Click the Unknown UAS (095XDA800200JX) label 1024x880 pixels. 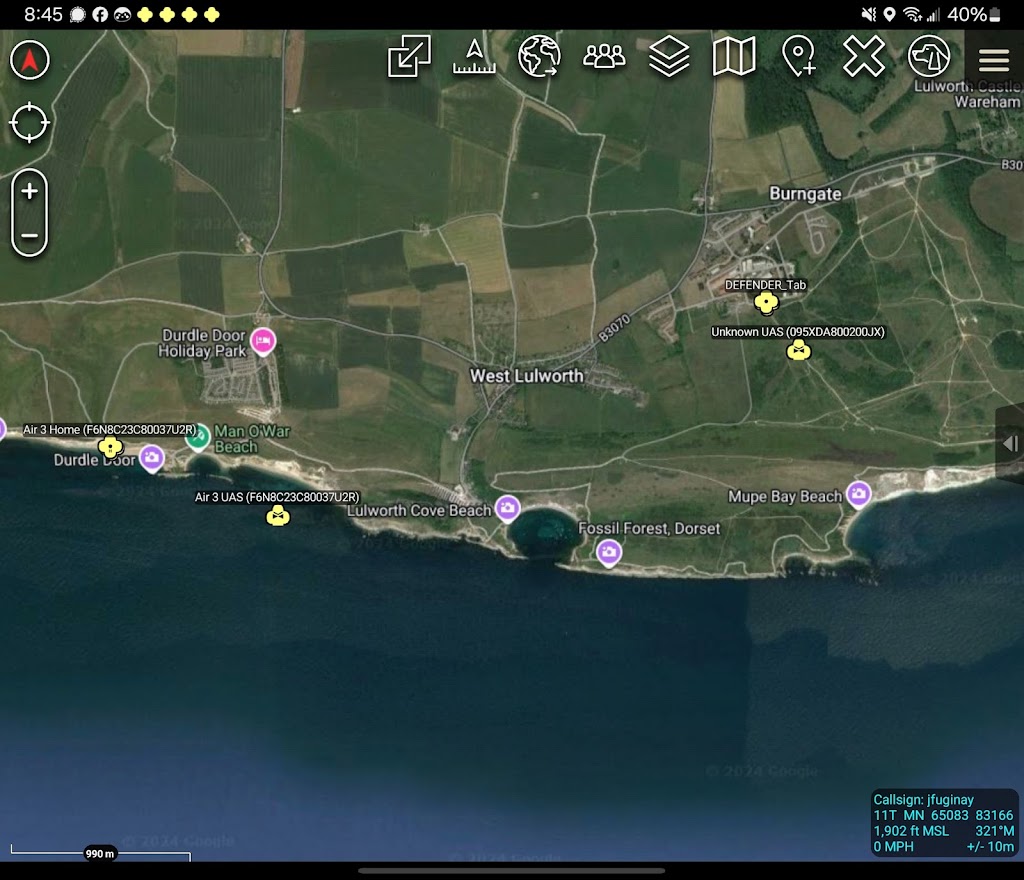[798, 332]
